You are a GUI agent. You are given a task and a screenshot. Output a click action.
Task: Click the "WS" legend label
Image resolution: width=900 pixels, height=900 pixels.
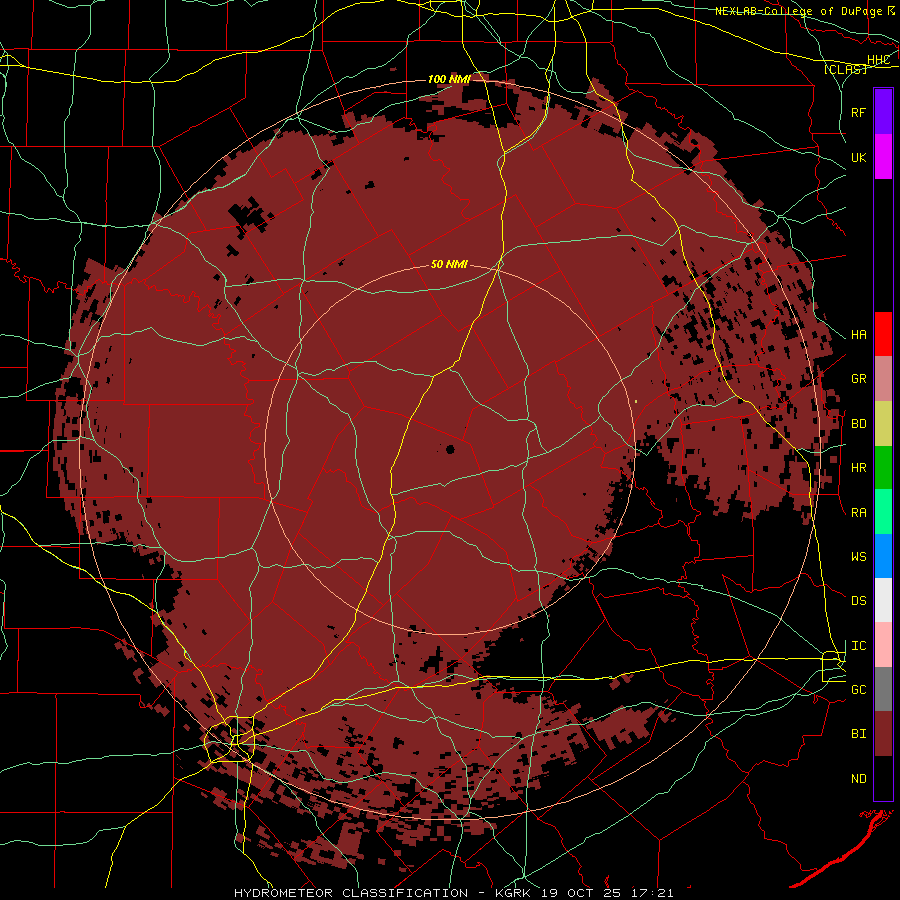coord(858,557)
